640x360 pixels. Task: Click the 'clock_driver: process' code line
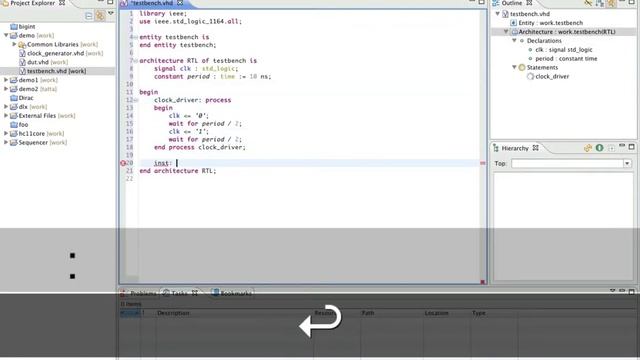[193, 100]
